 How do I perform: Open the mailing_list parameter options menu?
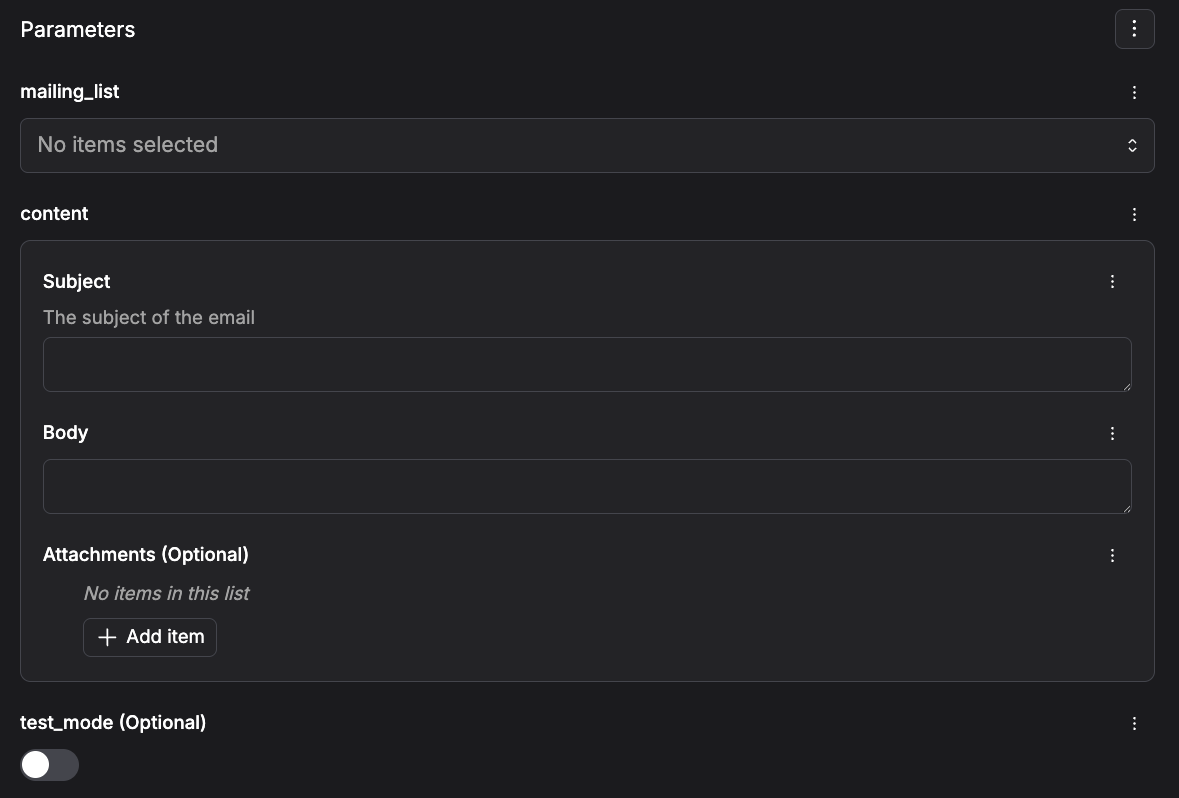pyautogui.click(x=1134, y=92)
